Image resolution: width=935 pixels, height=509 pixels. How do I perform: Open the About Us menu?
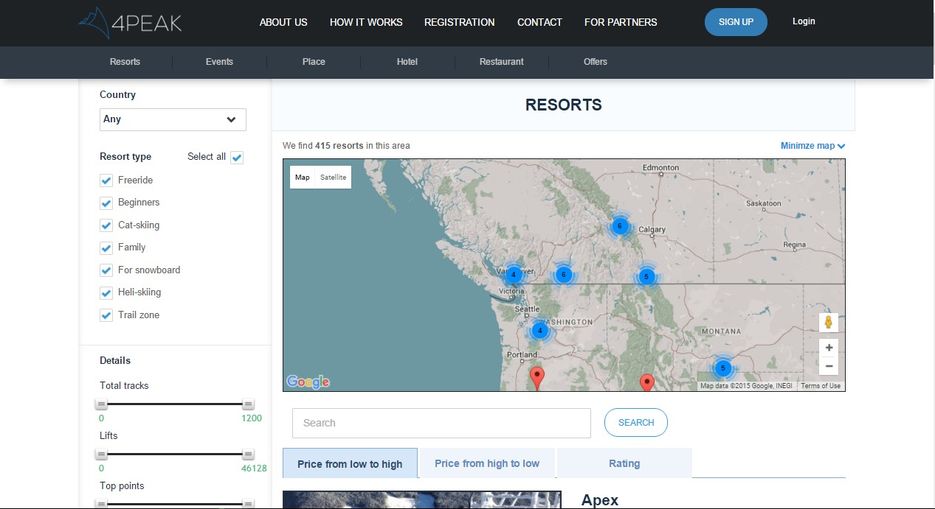coord(283,22)
